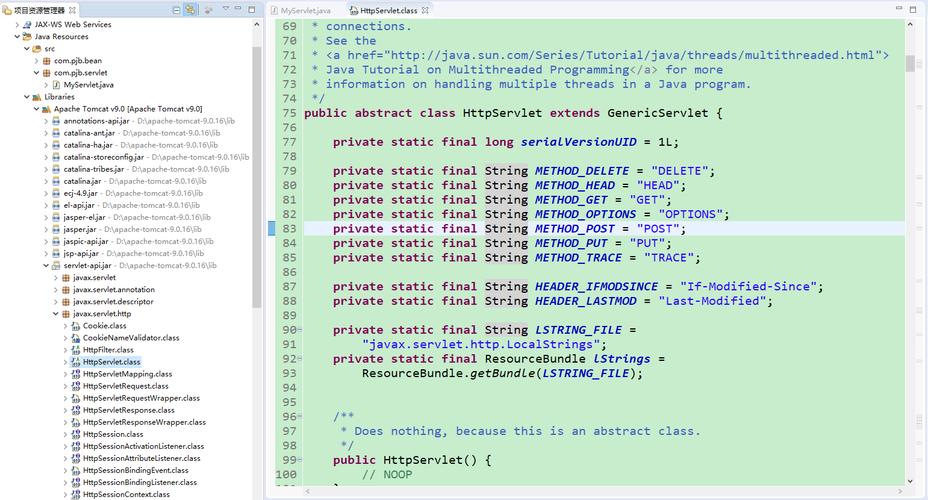Click the com.pjb.bean package icon
The height and width of the screenshot is (500, 928).
(x=46, y=61)
